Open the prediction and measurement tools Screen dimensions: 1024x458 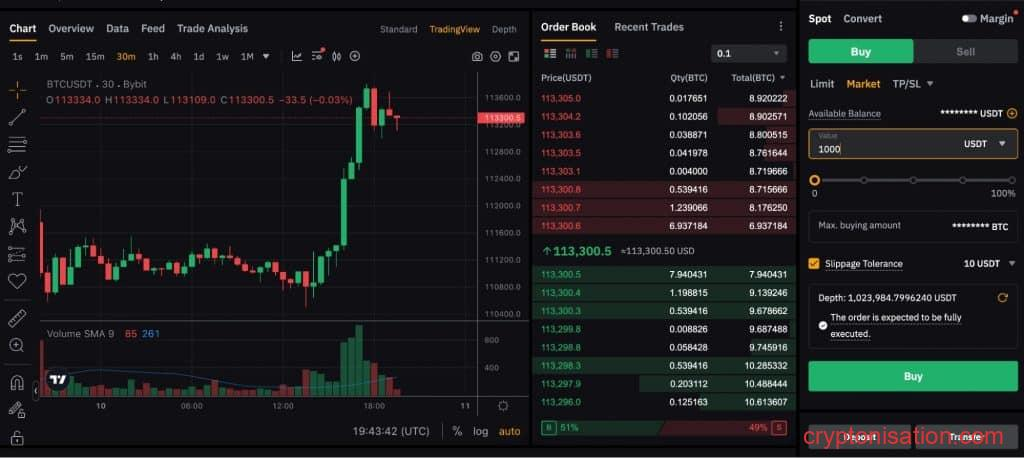(17, 254)
